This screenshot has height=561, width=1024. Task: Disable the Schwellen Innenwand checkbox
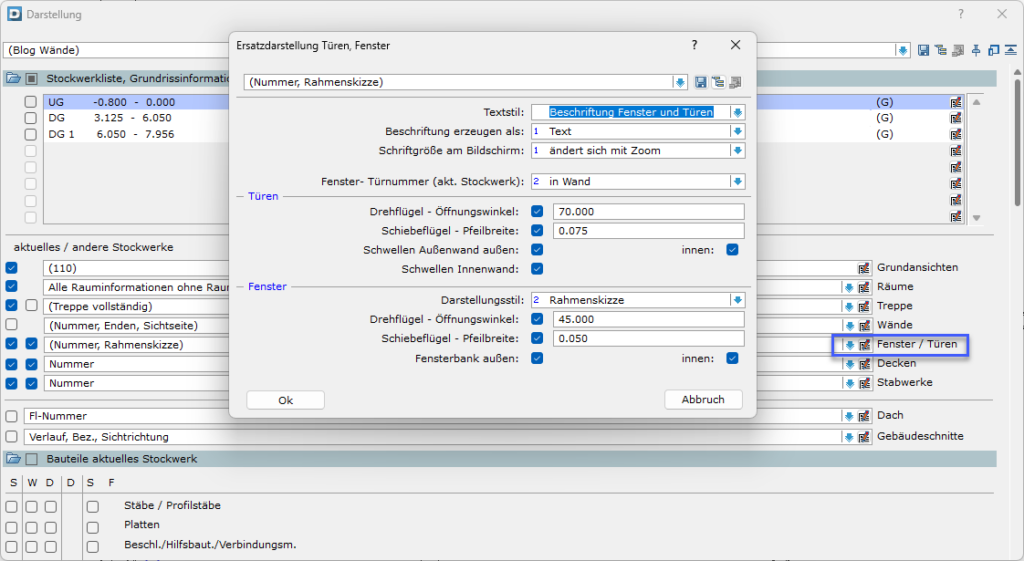coord(537,268)
